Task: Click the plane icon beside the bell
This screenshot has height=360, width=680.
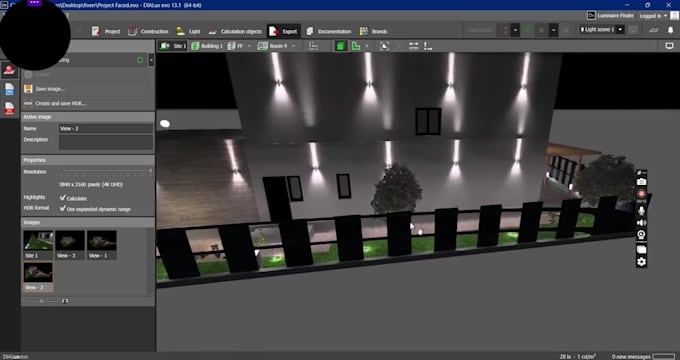Action: pos(654,30)
